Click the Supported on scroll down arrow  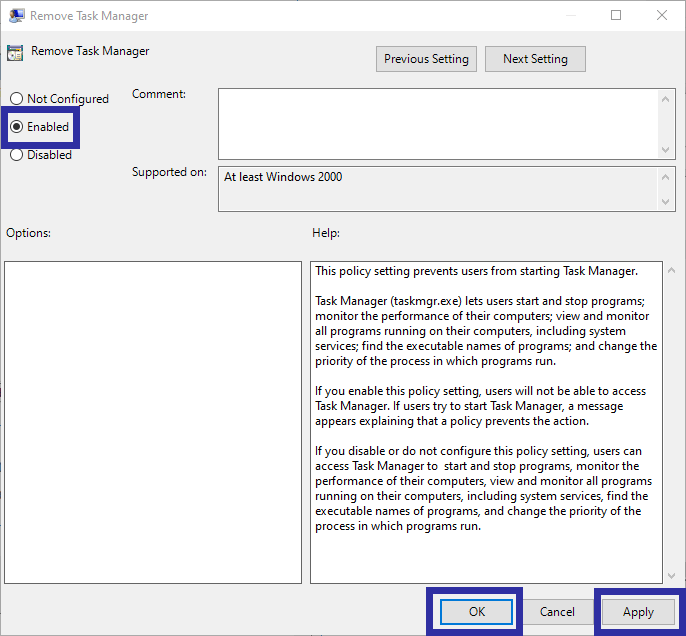coord(665,202)
